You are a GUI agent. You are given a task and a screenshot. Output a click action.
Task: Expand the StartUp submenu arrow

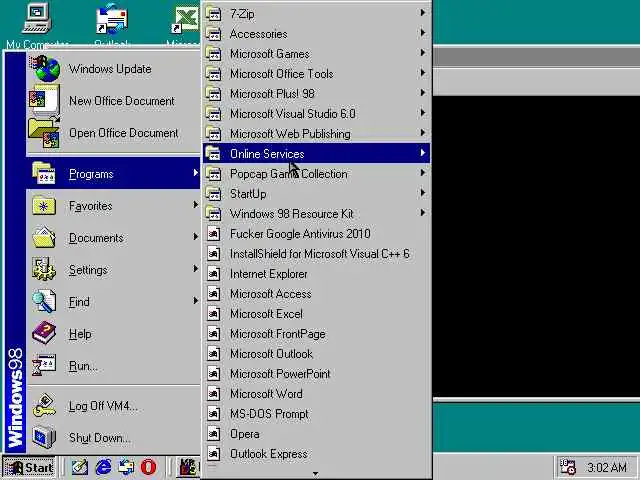423,193
